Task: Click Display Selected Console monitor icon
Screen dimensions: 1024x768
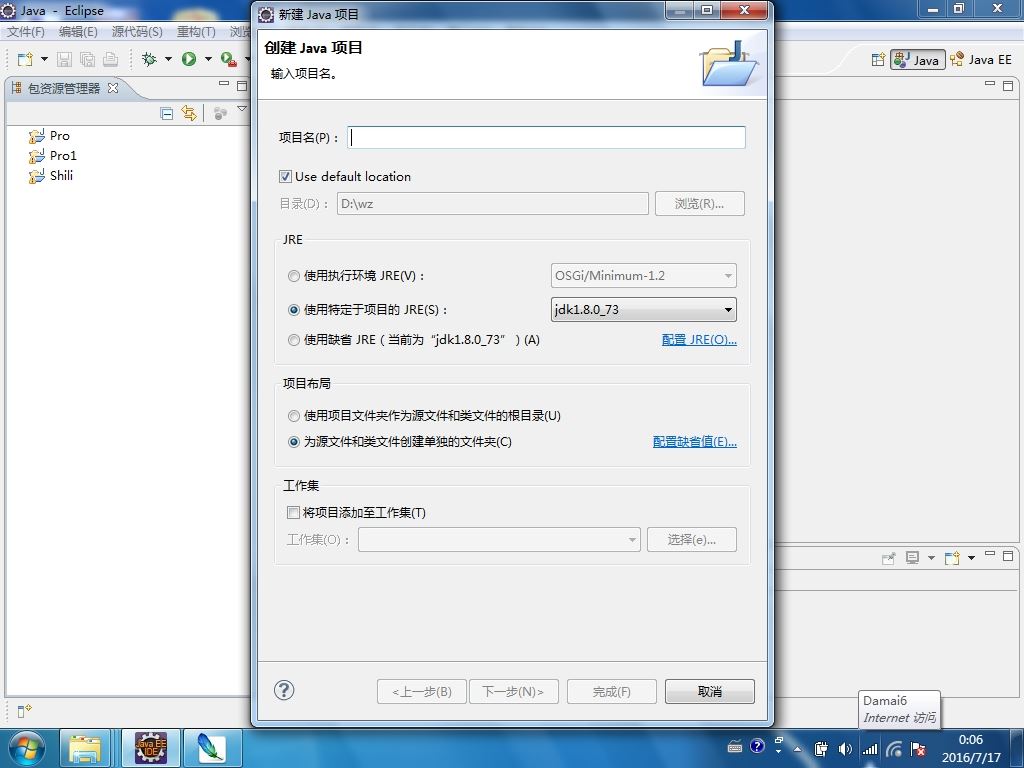Action: [912, 558]
